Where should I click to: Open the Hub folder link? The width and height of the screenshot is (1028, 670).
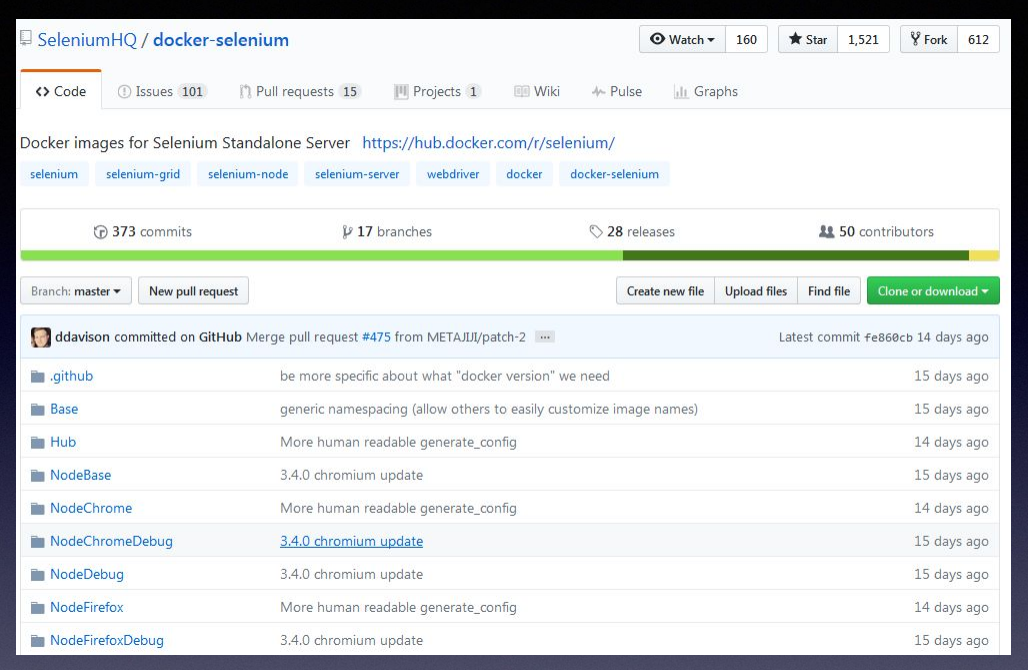pyautogui.click(x=63, y=443)
